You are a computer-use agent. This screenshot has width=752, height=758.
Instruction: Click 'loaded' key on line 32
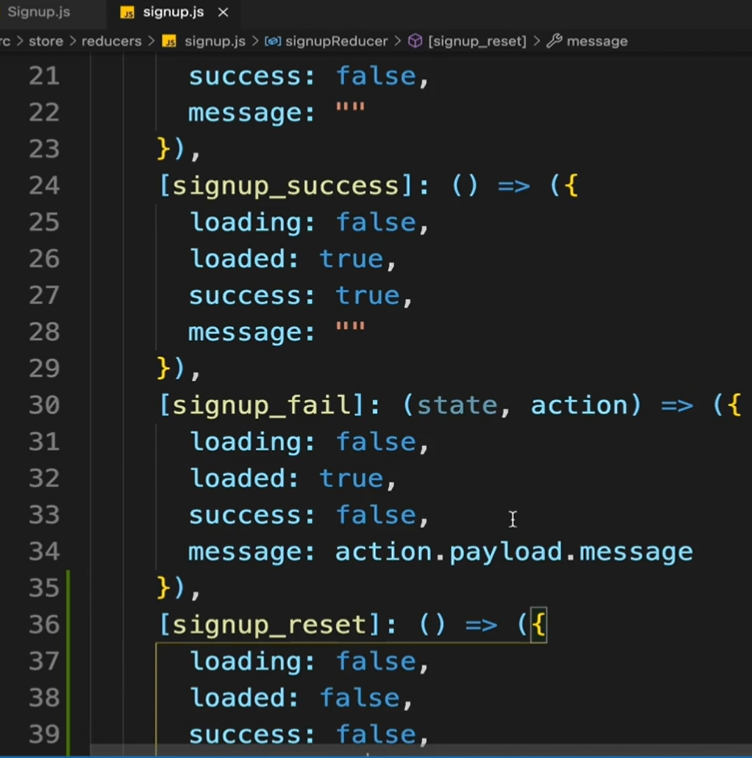pyautogui.click(x=237, y=478)
